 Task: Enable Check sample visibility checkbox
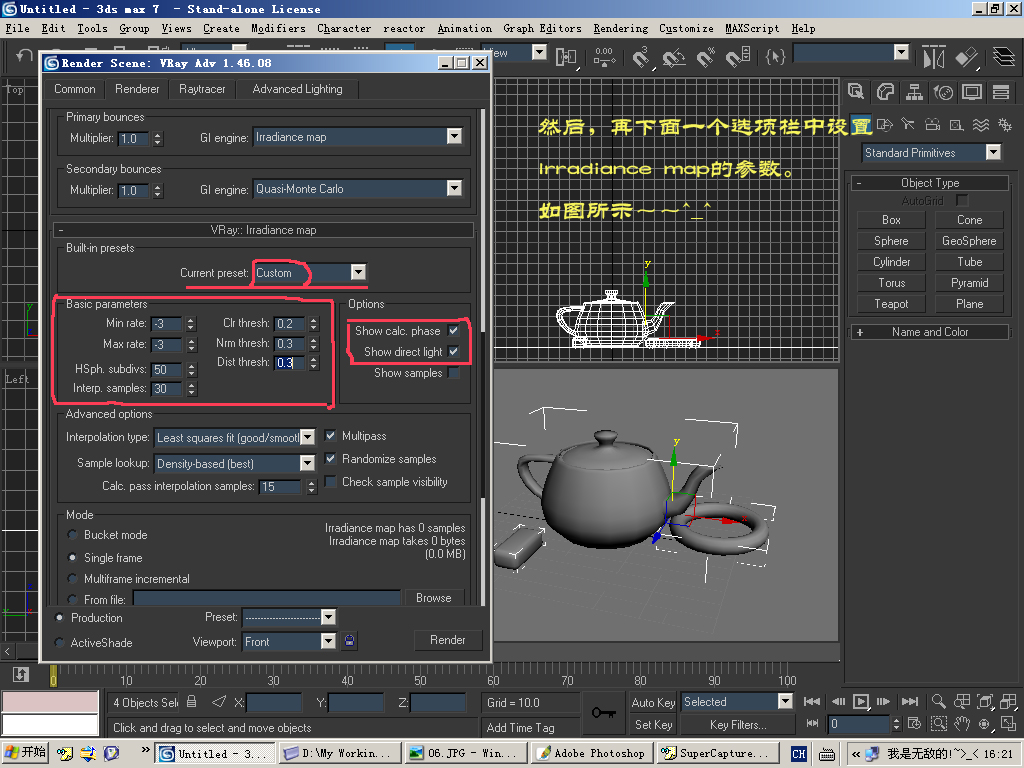[330, 481]
